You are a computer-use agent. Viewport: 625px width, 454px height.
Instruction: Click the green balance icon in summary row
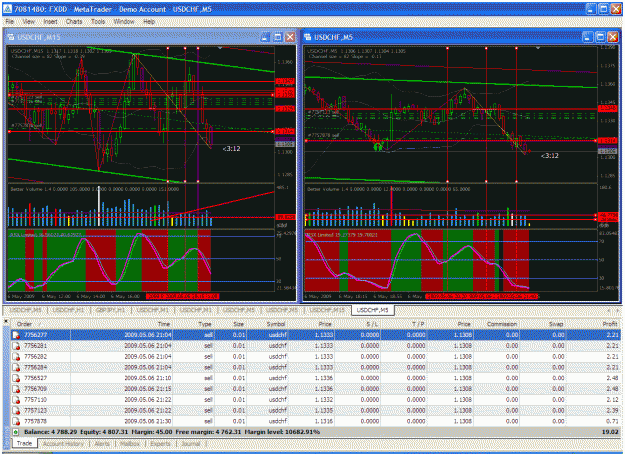click(16, 432)
